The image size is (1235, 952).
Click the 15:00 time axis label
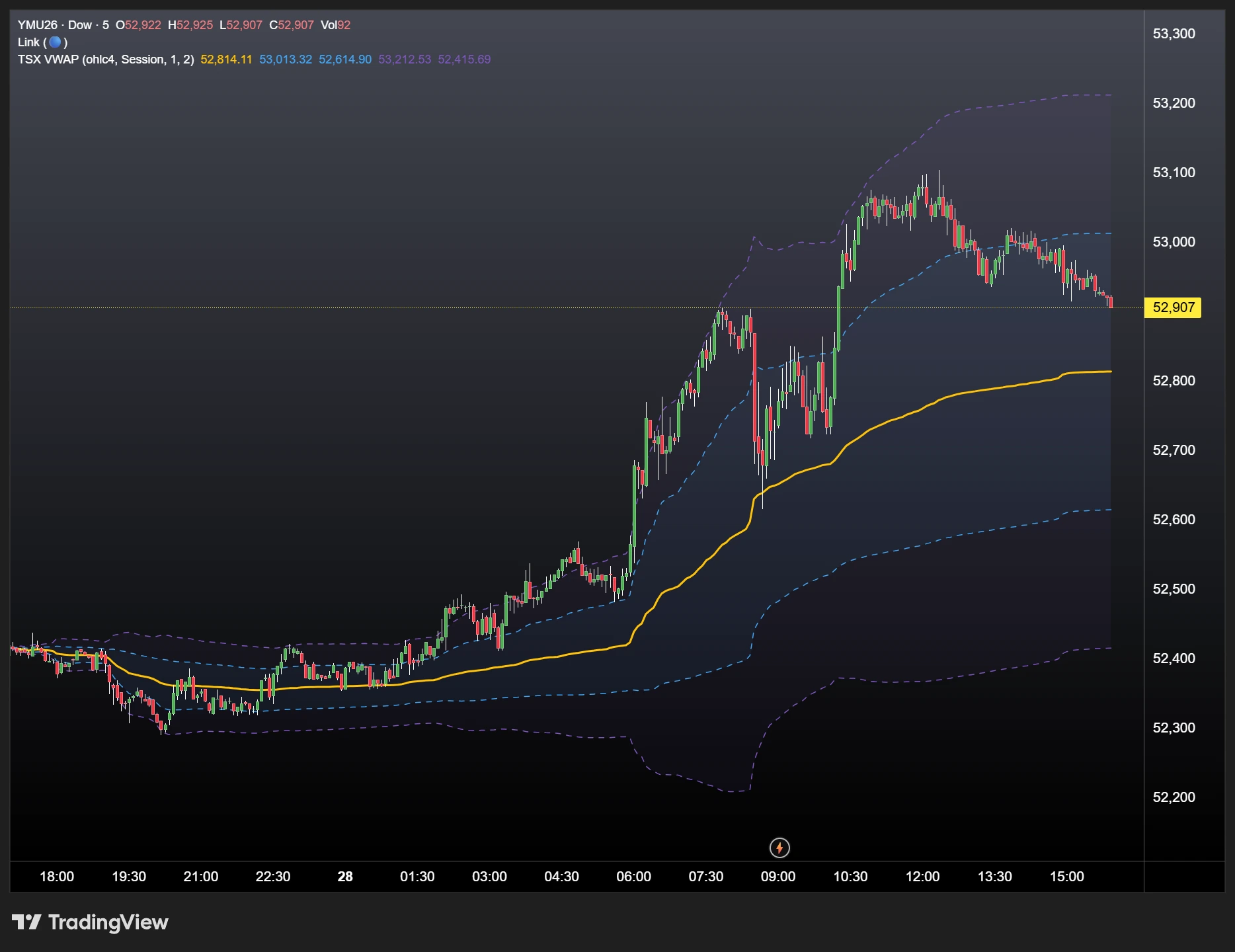1067,877
